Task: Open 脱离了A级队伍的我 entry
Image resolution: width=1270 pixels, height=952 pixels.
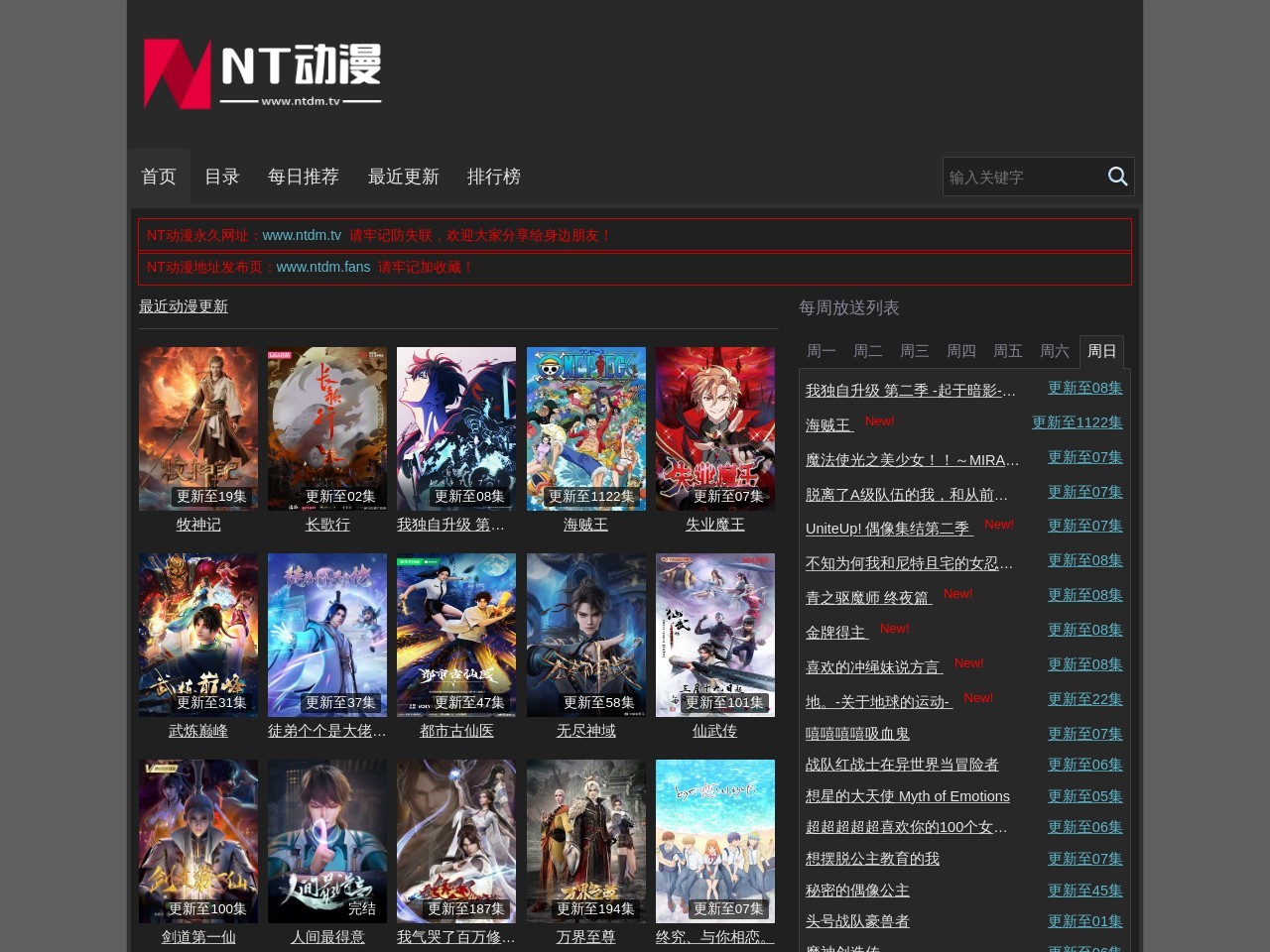Action: [907, 495]
